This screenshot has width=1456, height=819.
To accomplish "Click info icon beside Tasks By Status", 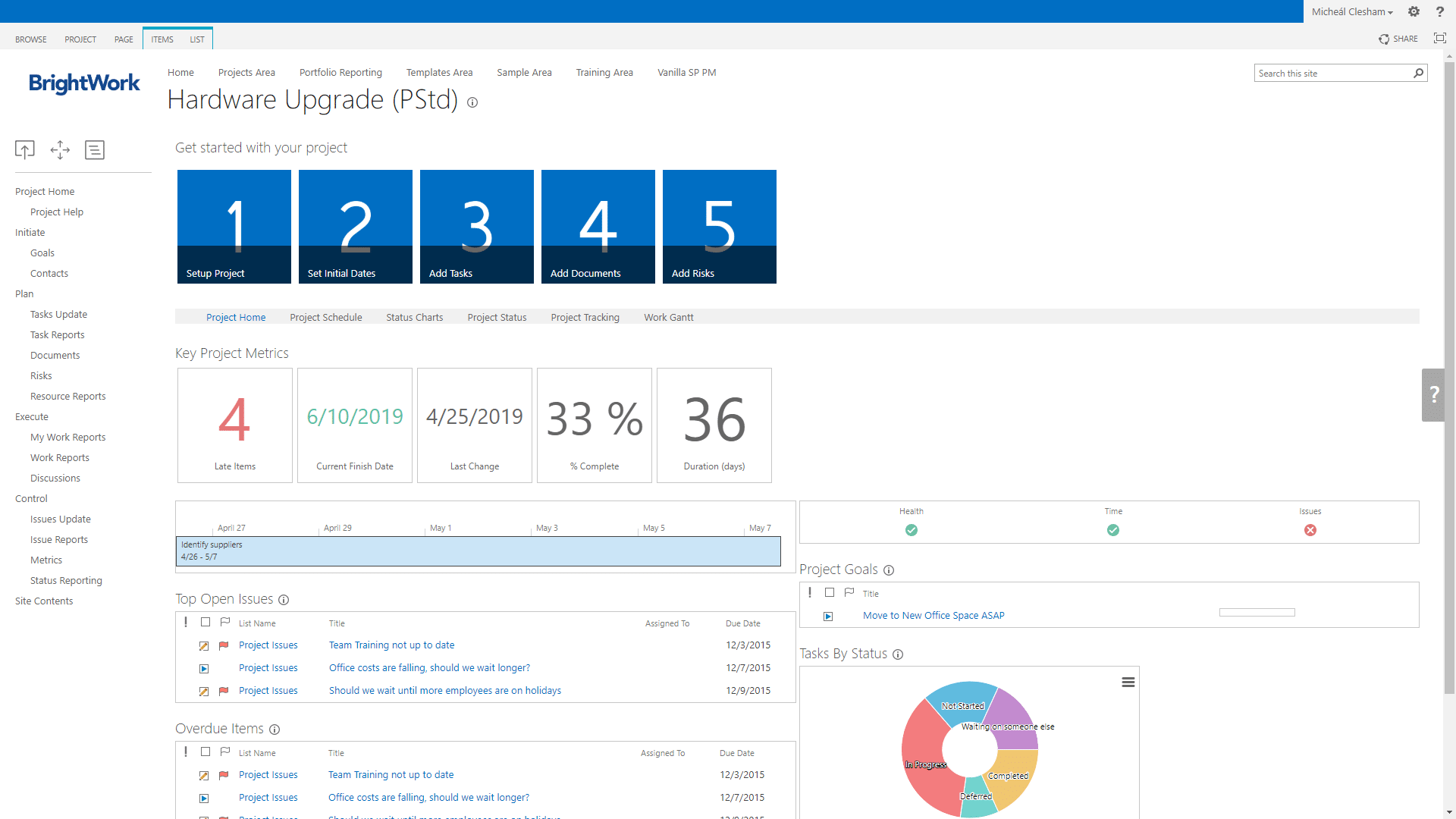I will tap(898, 654).
